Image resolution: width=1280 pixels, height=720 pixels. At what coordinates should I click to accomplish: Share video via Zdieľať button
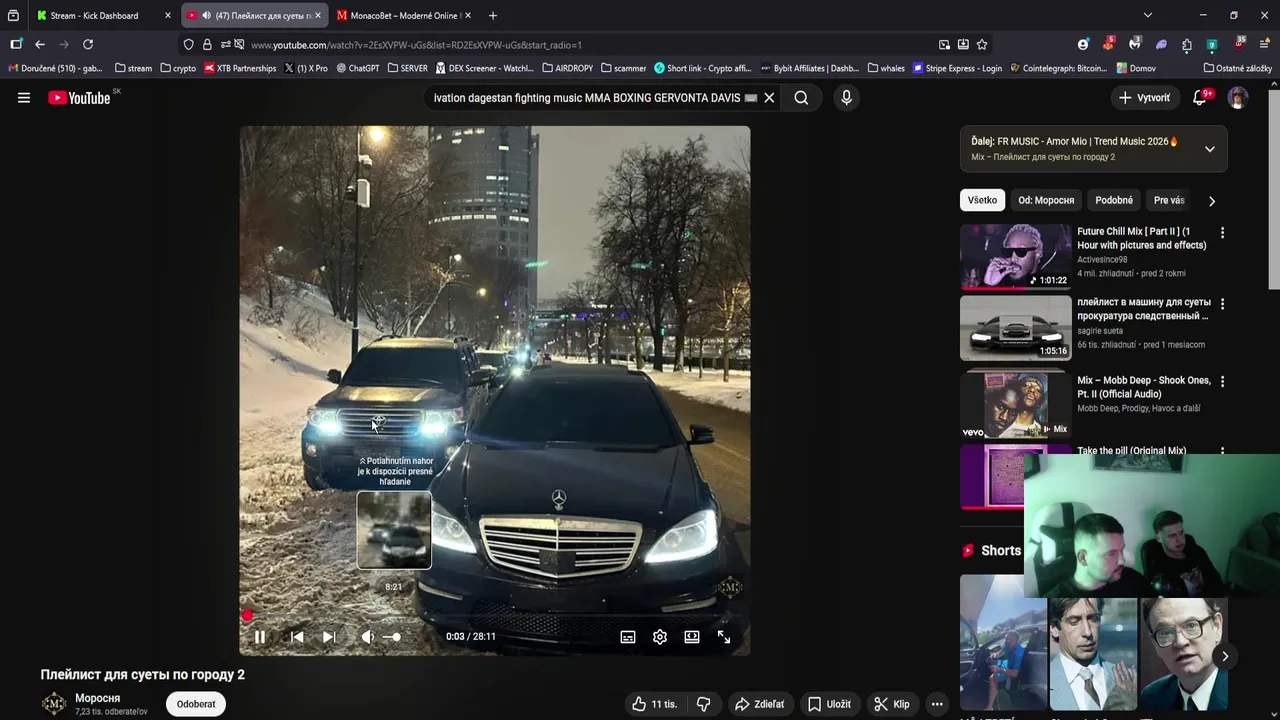point(759,704)
